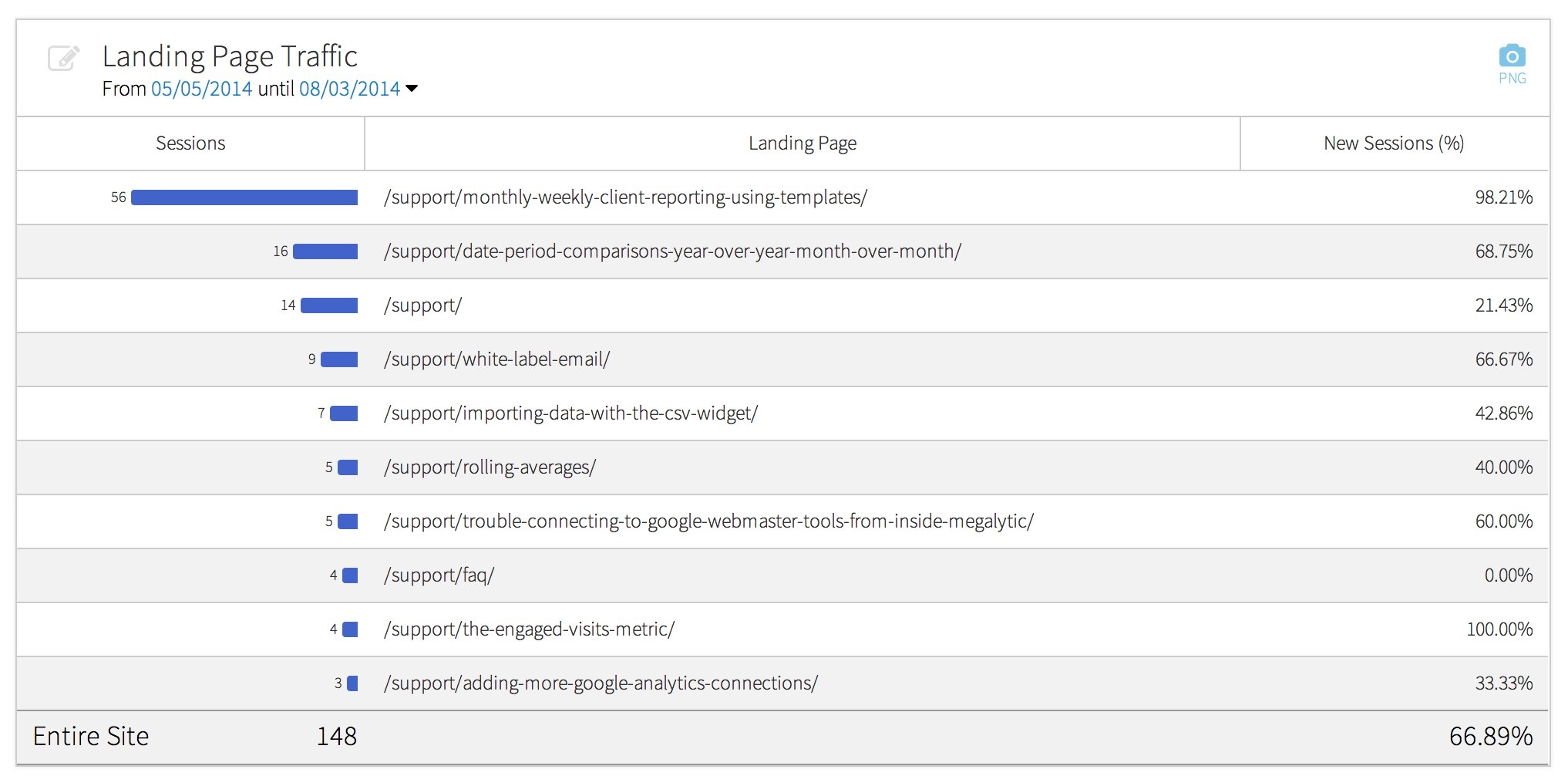
Task: Sort by New Sessions (%) header
Action: click(x=1393, y=143)
